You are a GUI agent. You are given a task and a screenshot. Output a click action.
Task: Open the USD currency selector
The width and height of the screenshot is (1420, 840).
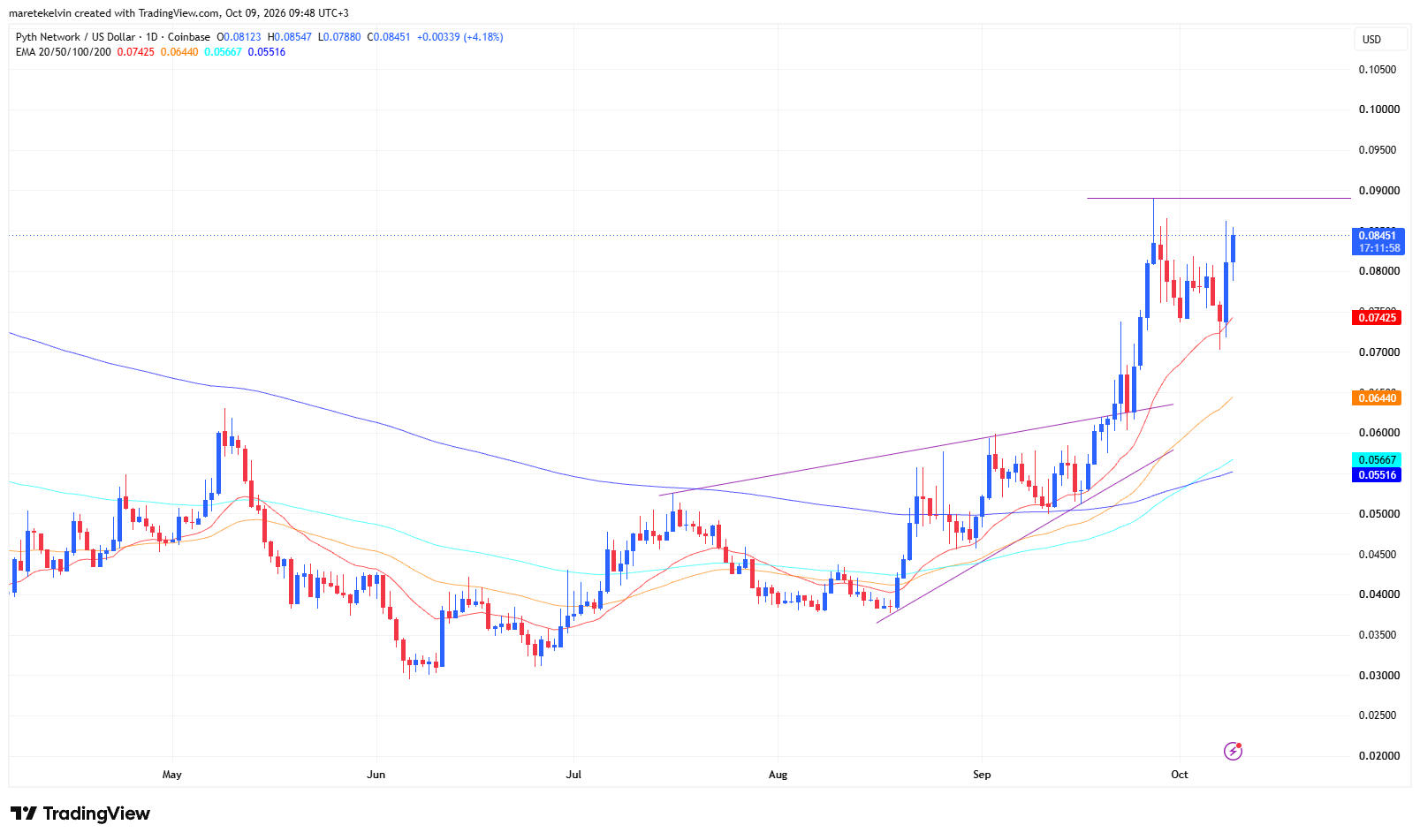click(1381, 39)
